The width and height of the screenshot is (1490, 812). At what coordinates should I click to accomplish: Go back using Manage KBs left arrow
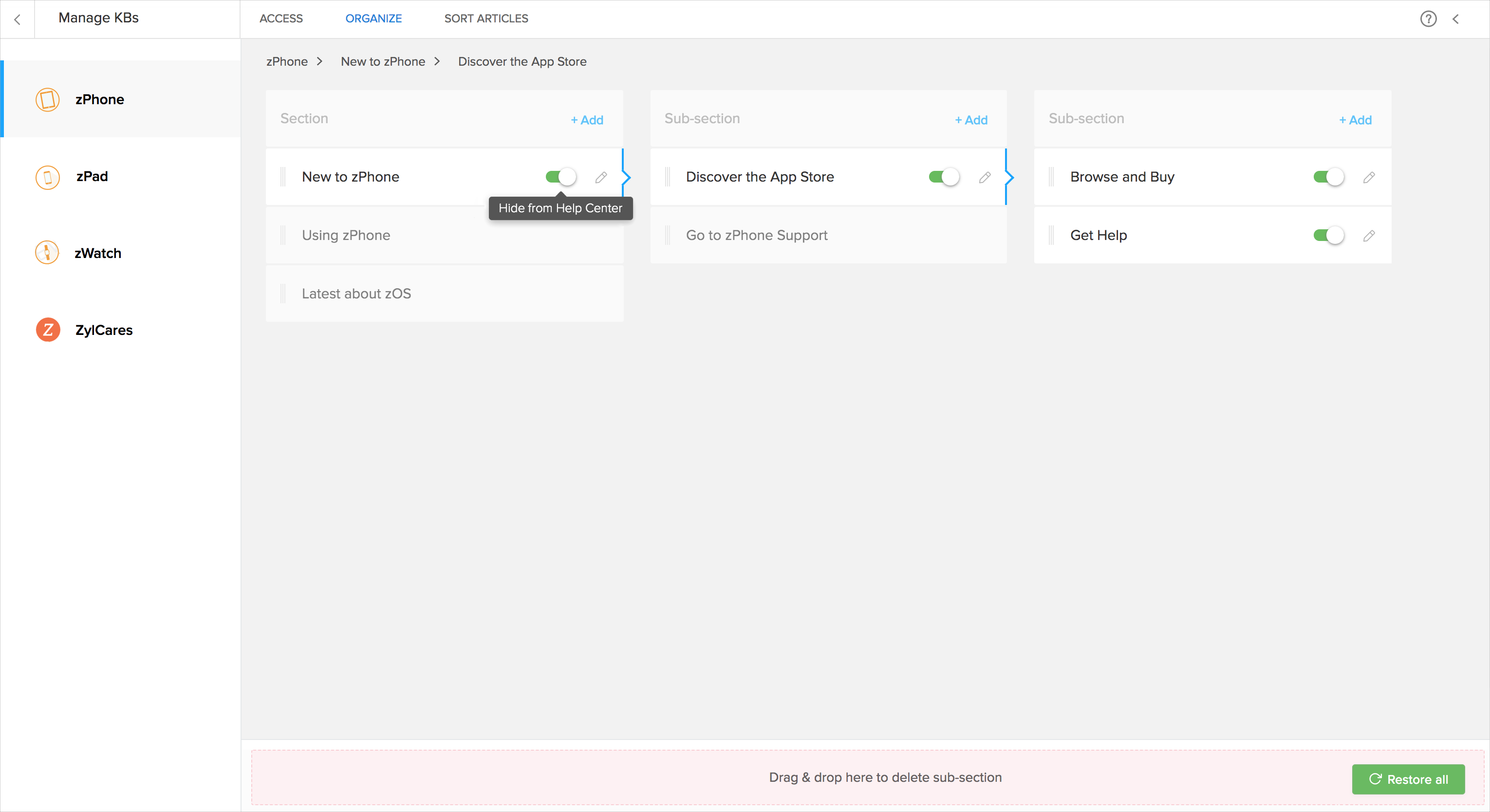18,19
